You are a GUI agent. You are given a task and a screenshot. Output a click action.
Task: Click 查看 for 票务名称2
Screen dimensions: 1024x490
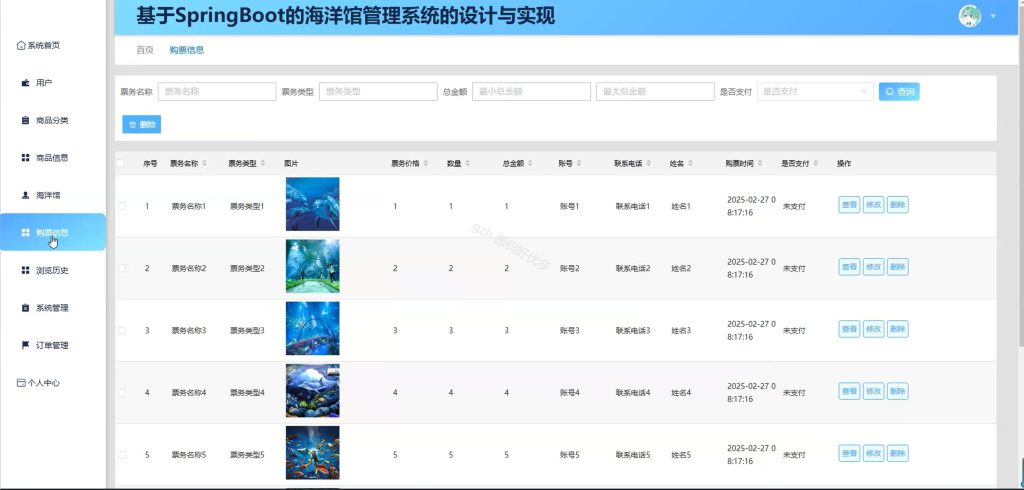click(x=849, y=267)
